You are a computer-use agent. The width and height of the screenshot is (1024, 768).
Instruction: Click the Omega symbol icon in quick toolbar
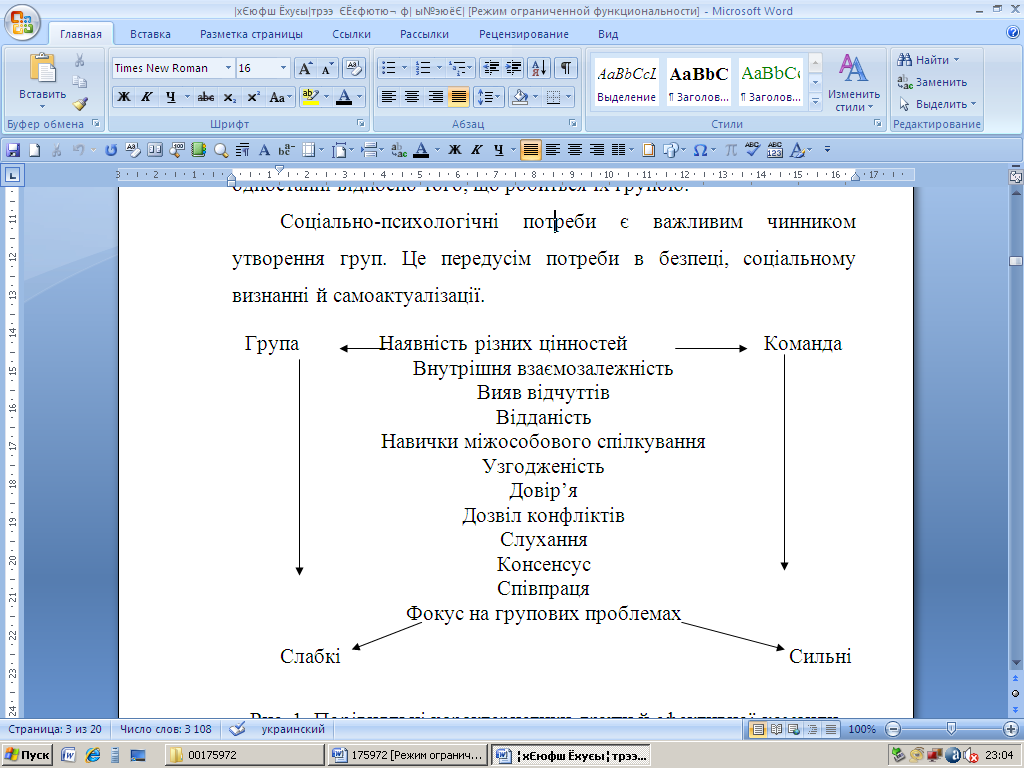[x=700, y=150]
